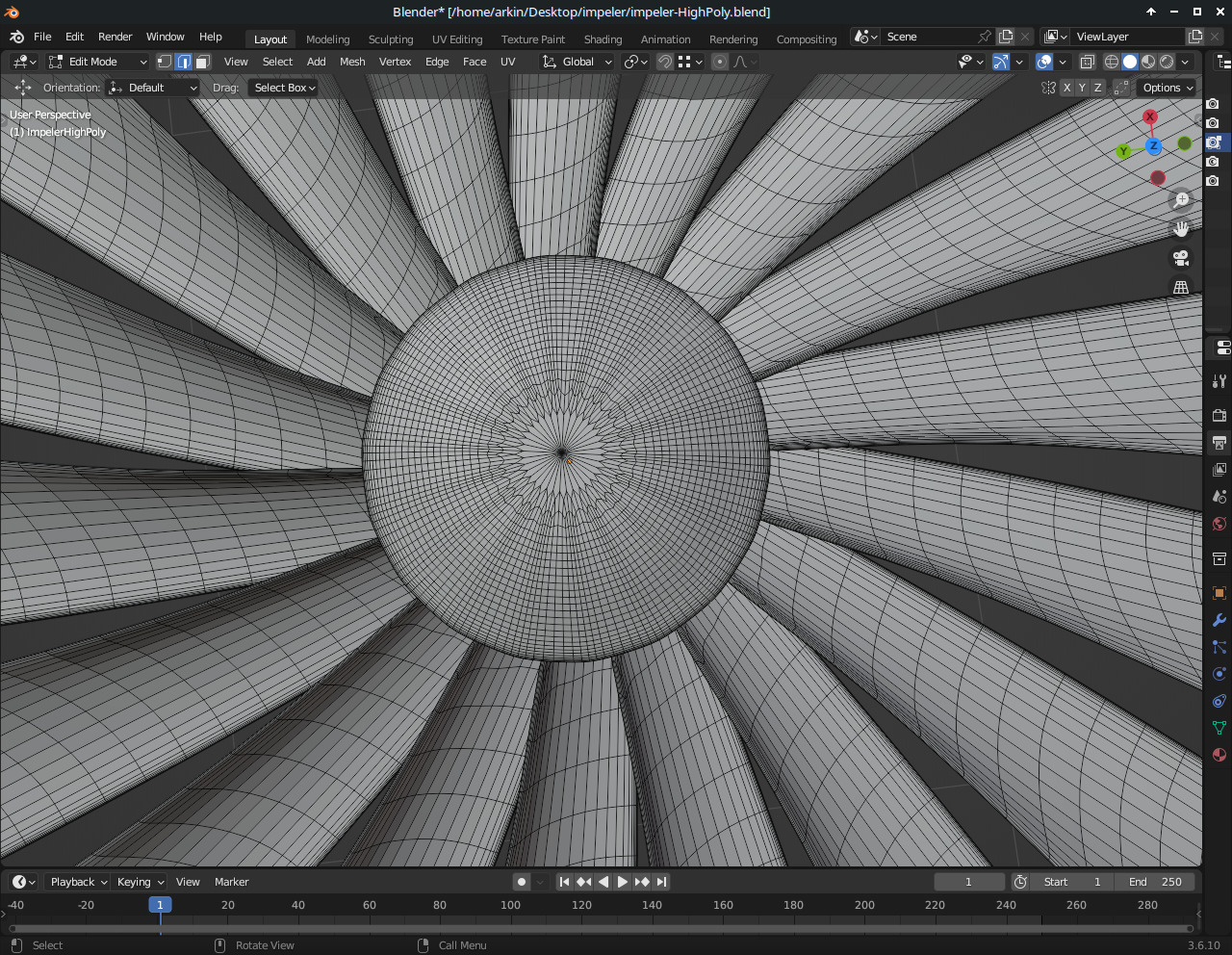Open the Output properties tab
The image size is (1232, 955).
click(1219, 443)
